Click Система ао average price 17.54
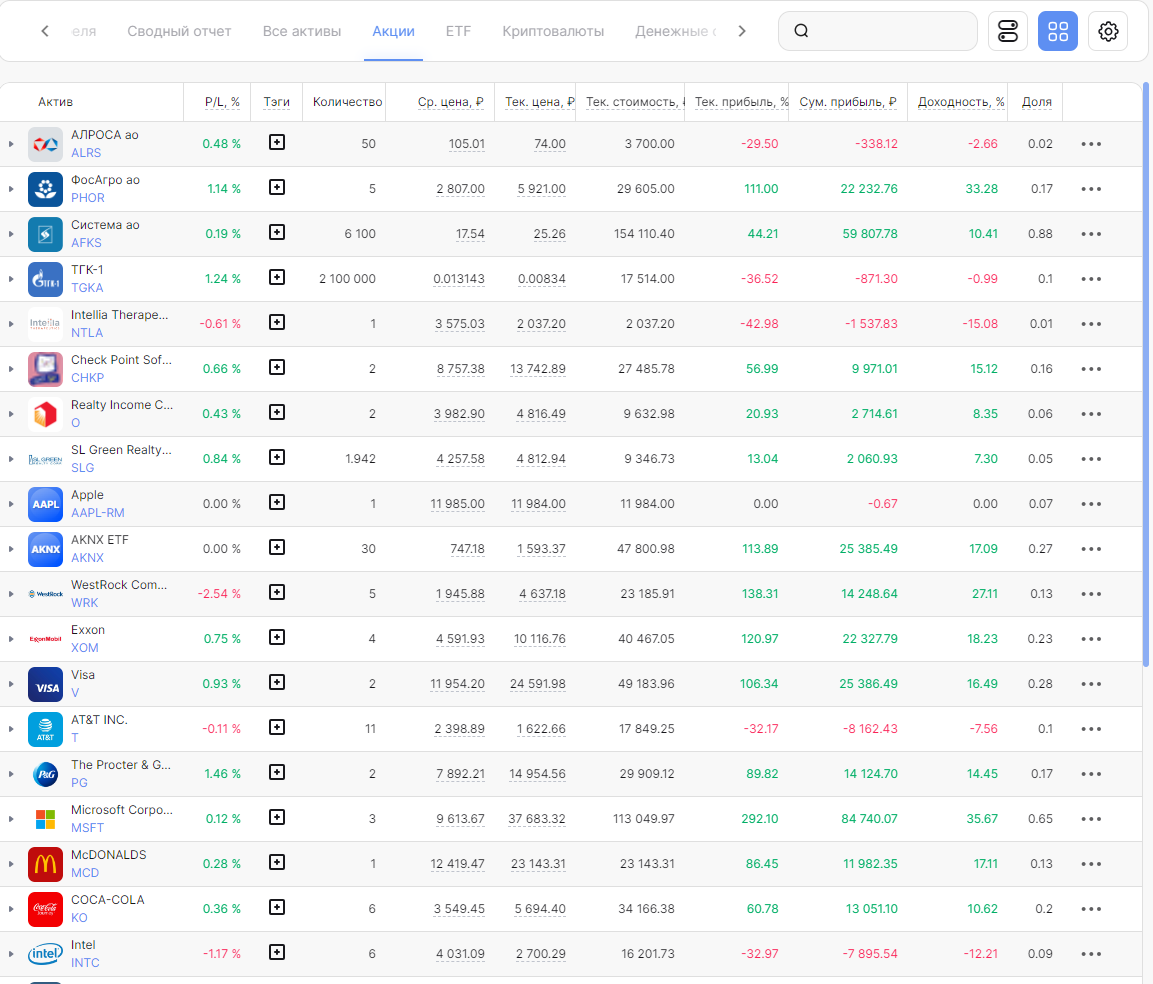Image resolution: width=1153 pixels, height=984 pixels. (x=470, y=234)
